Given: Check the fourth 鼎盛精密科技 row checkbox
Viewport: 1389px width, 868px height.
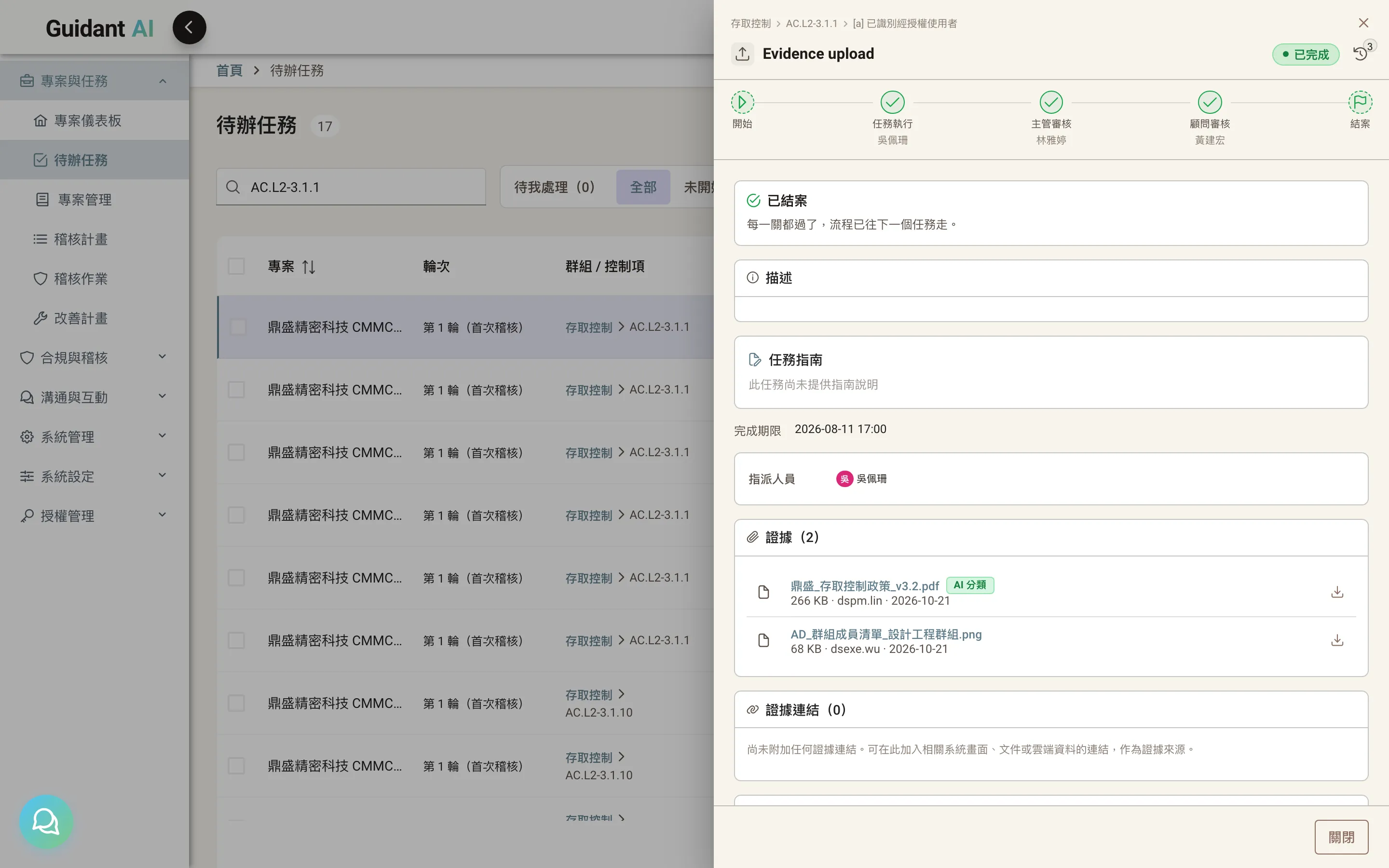Looking at the screenshot, I should tap(236, 515).
